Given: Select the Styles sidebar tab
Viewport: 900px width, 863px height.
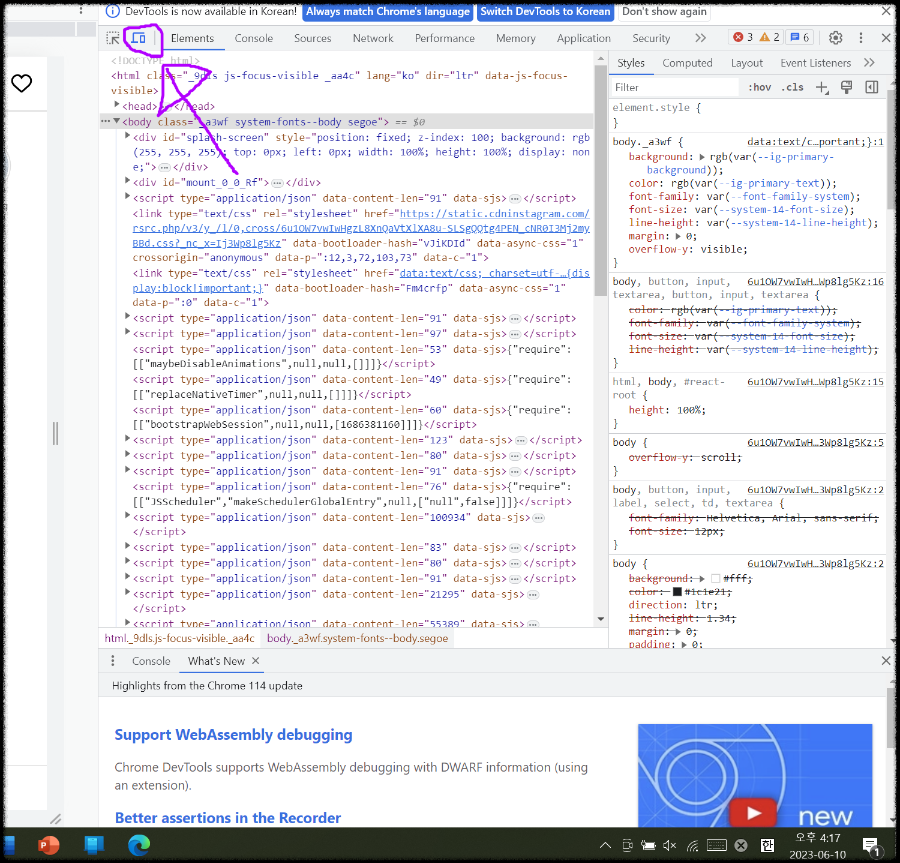Looking at the screenshot, I should tap(631, 63).
